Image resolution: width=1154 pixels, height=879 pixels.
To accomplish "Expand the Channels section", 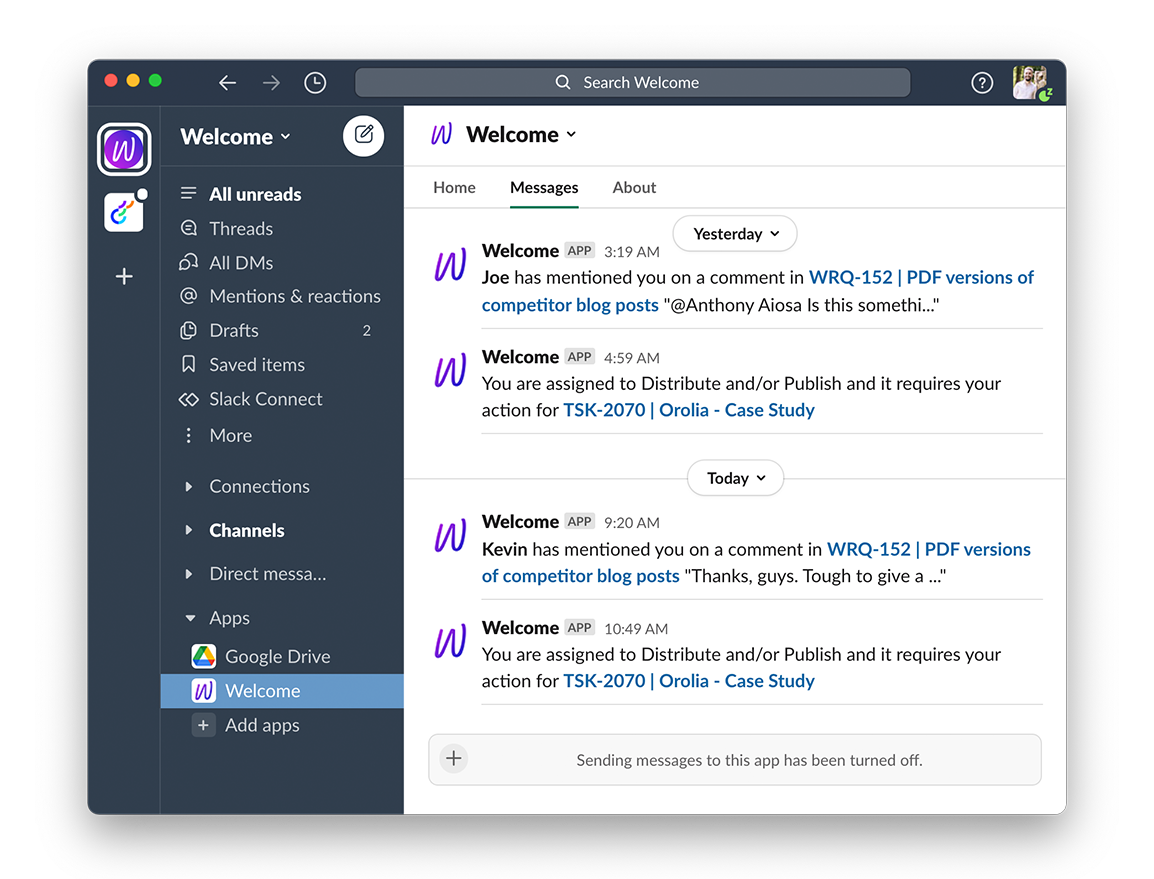I will [189, 530].
